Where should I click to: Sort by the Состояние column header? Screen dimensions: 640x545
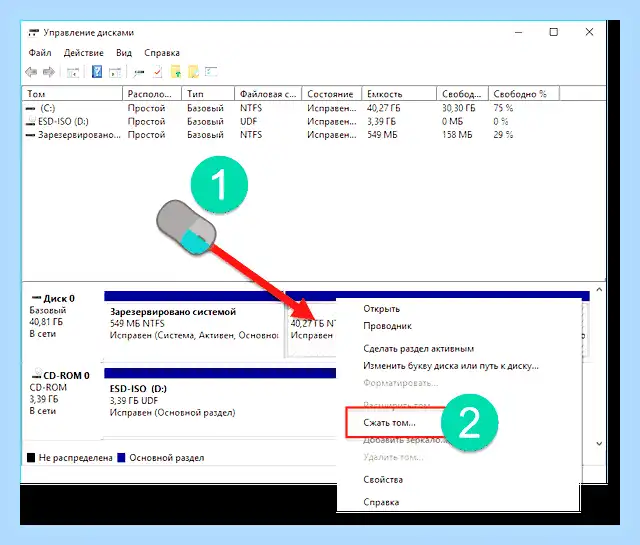(332, 94)
